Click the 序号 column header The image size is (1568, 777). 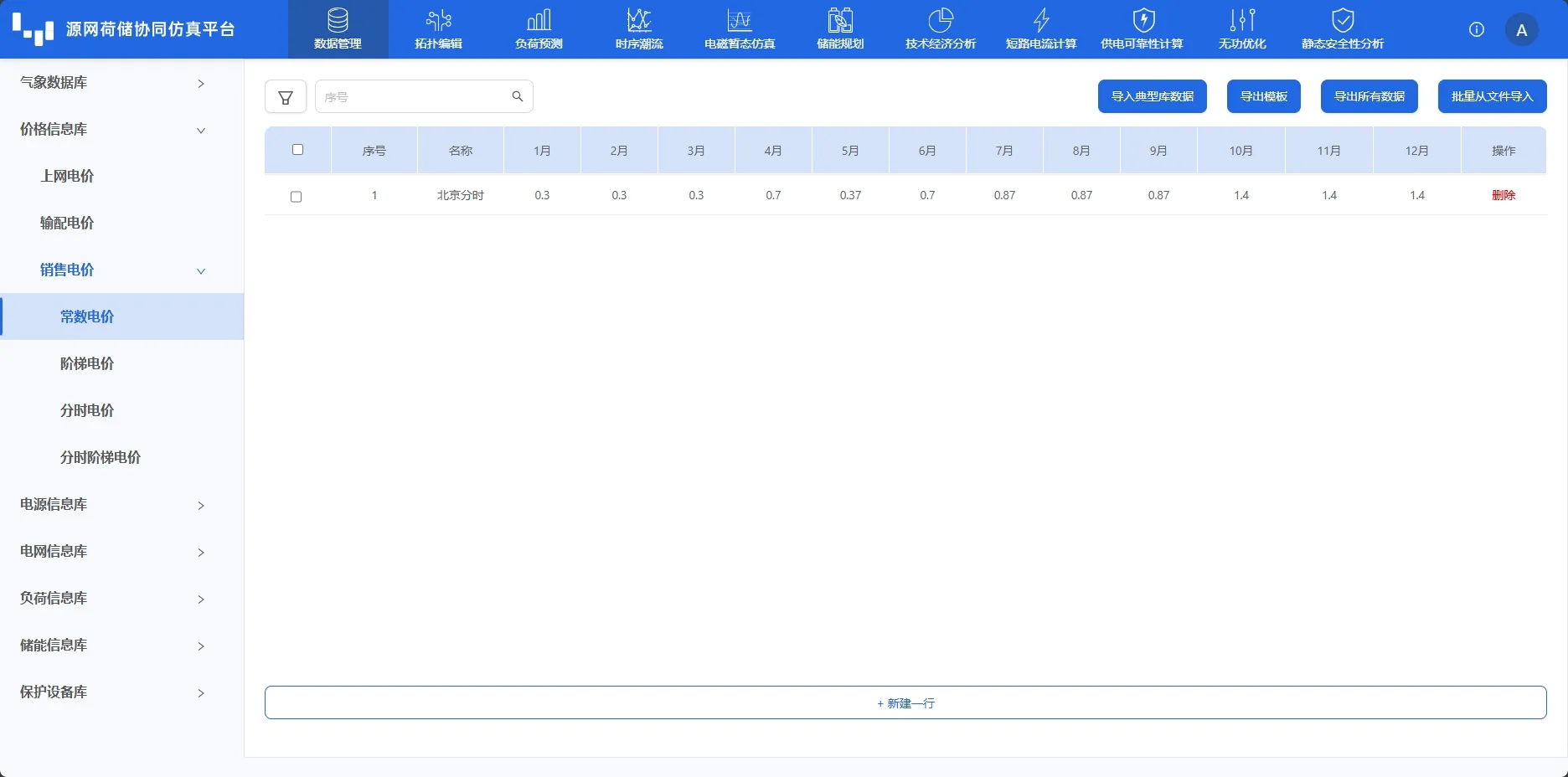click(374, 151)
